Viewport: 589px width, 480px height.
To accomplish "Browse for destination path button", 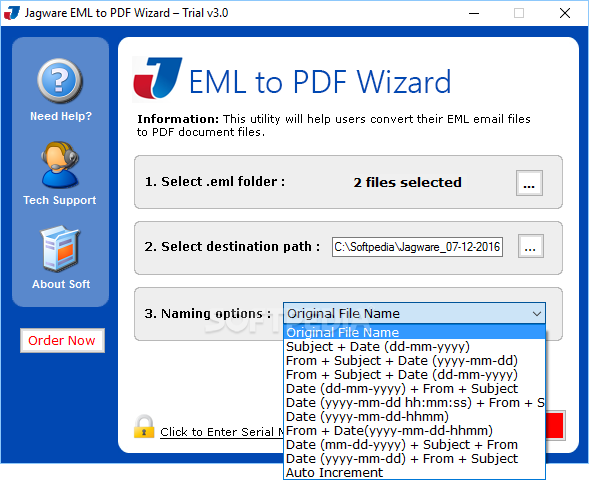I will tap(530, 246).
